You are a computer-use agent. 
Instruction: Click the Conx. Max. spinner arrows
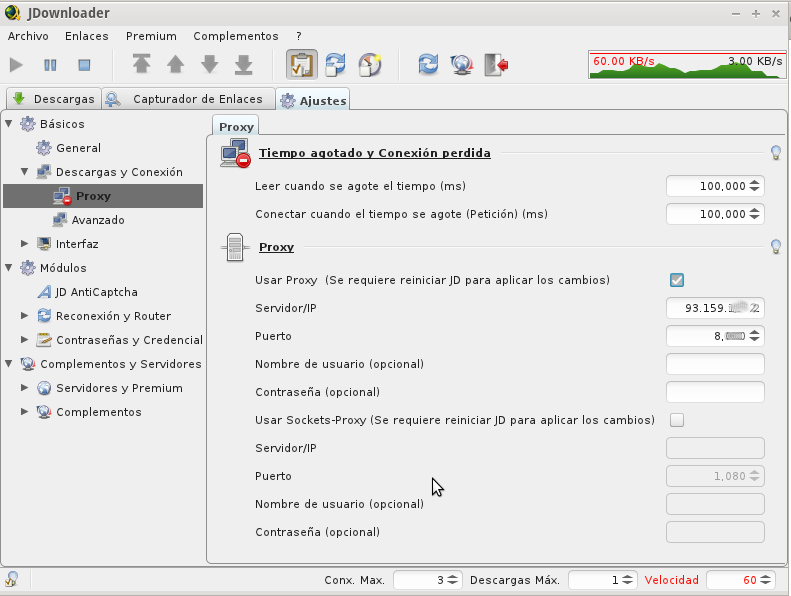453,580
